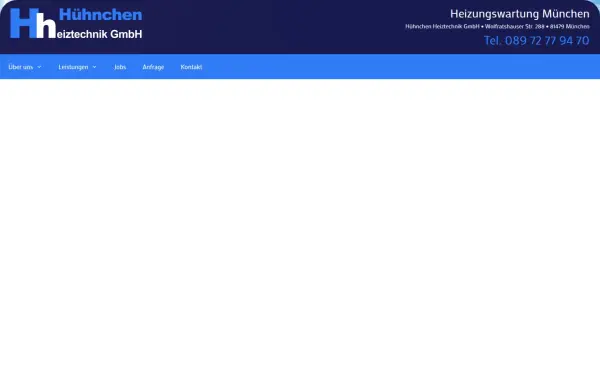Open the Leistungen menu item
The height and width of the screenshot is (375, 600).
coord(73,67)
